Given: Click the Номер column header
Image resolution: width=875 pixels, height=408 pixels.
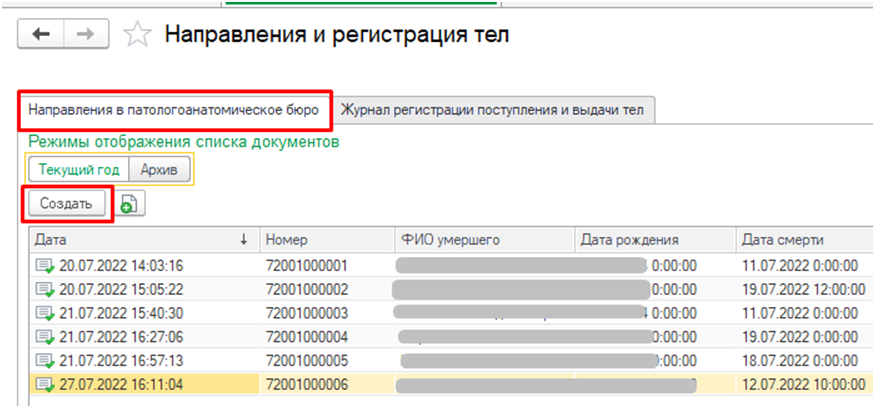Looking at the screenshot, I should pyautogui.click(x=327, y=240).
